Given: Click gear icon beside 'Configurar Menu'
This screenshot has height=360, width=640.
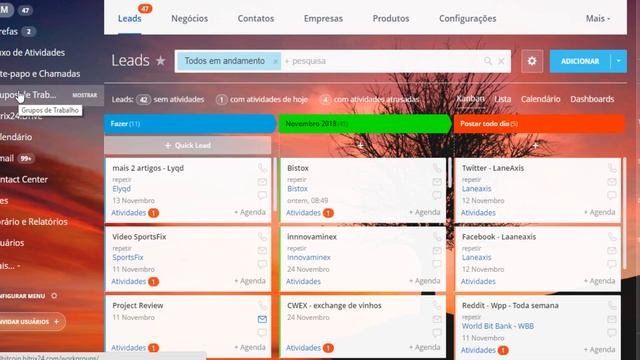Looking at the screenshot, I should pyautogui.click(x=54, y=296).
